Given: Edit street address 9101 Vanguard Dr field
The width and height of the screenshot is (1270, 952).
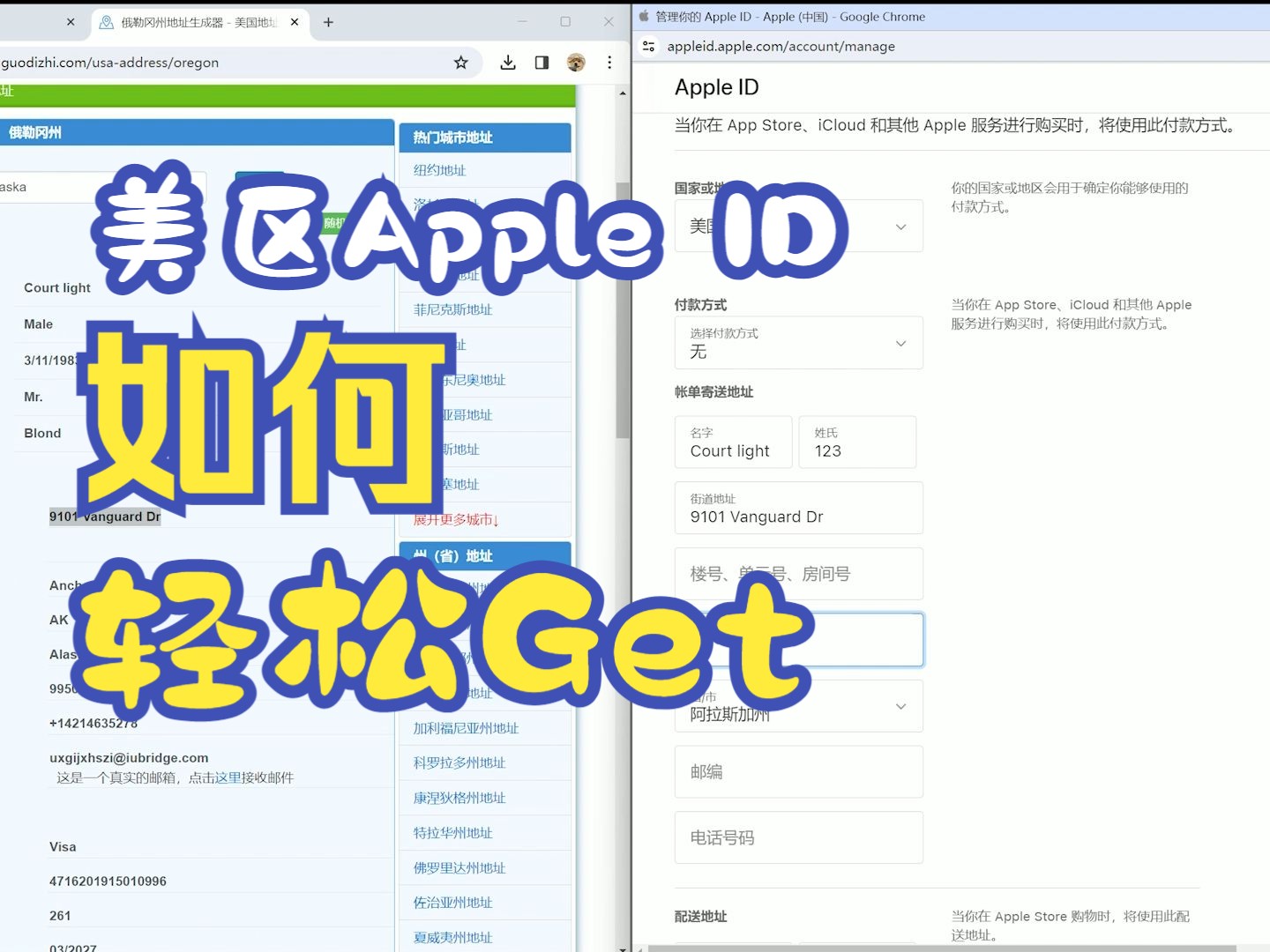Looking at the screenshot, I should (x=799, y=509).
